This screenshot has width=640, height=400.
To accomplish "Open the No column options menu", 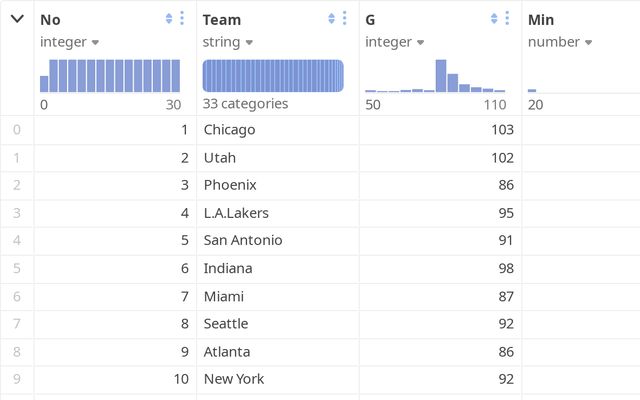I will [x=181, y=19].
